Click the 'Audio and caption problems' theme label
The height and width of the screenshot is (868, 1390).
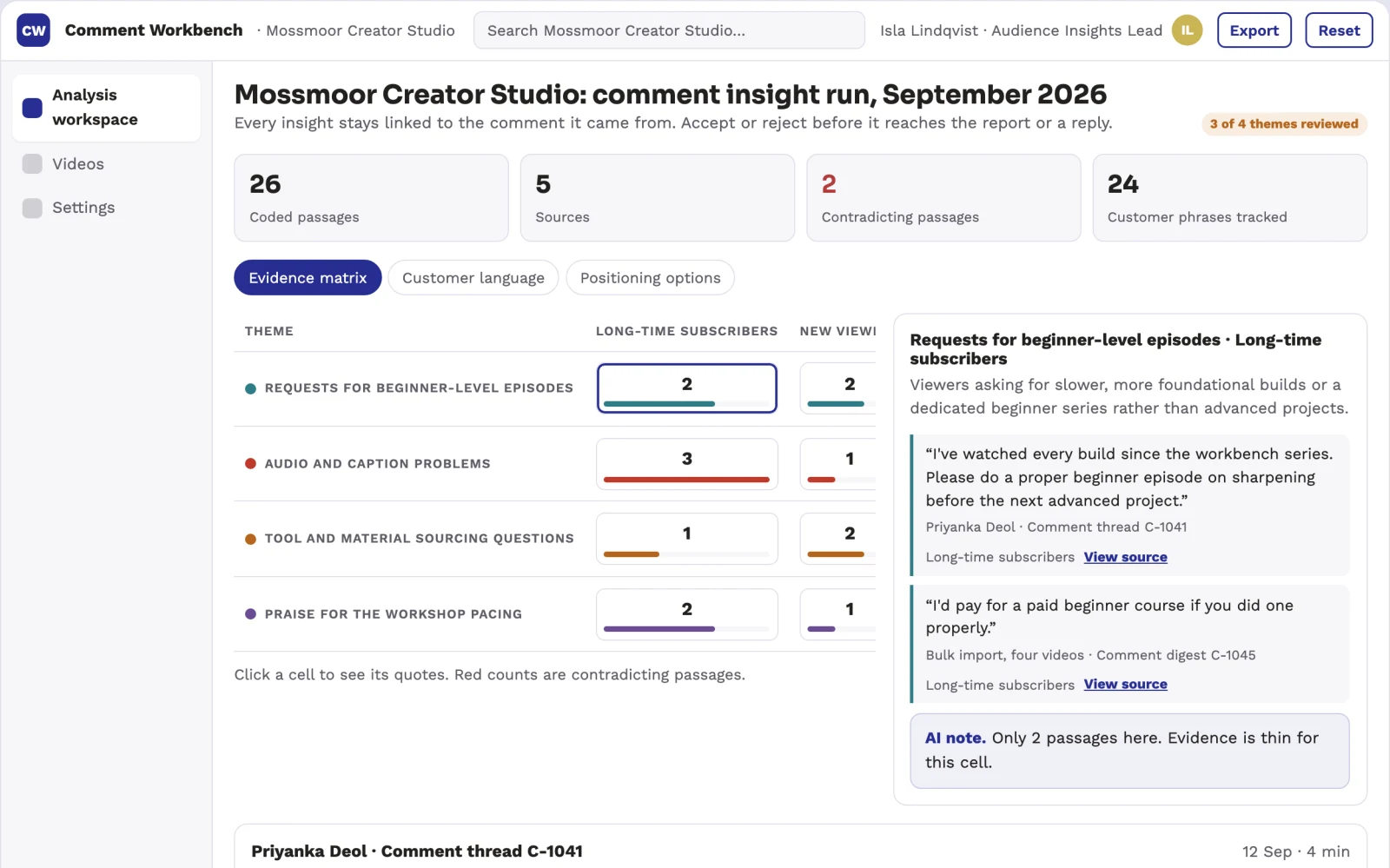(377, 464)
